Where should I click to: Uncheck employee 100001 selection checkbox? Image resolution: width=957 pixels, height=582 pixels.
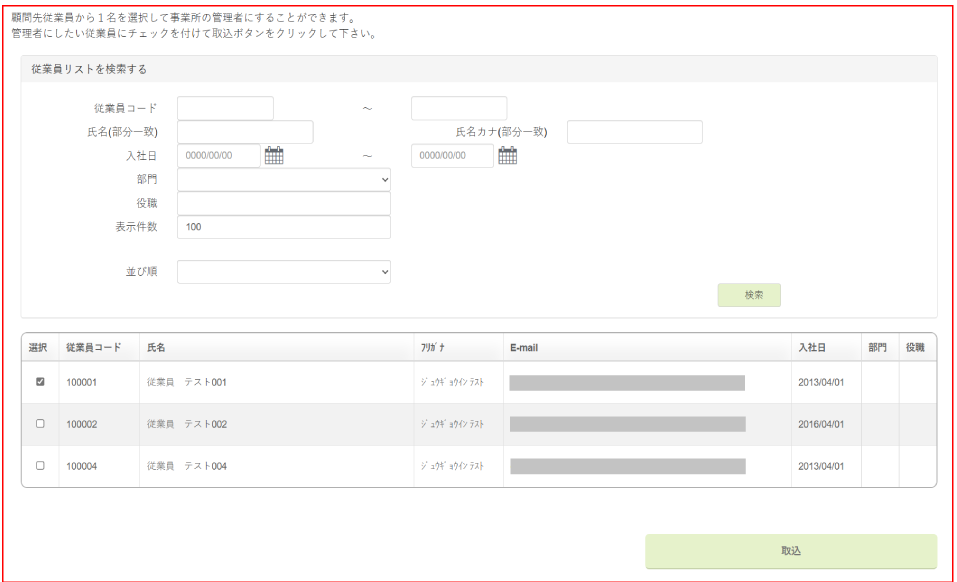click(x=40, y=381)
